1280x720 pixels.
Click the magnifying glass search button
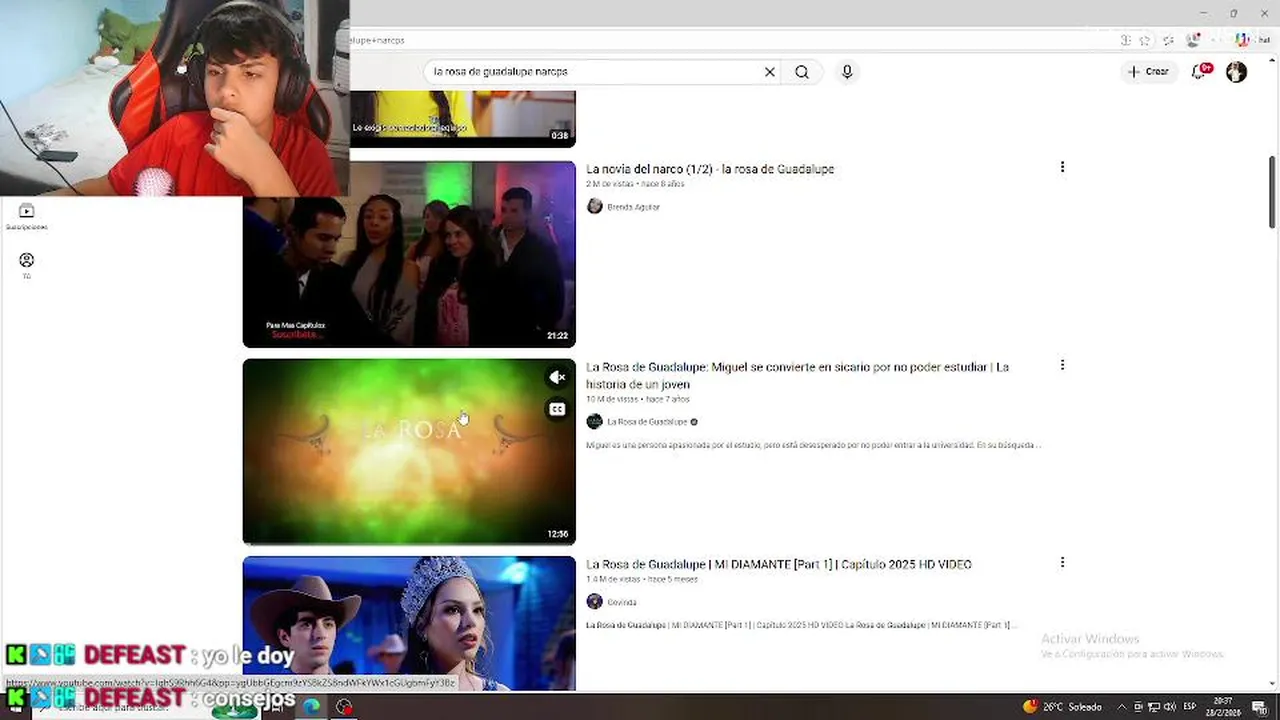coord(802,72)
